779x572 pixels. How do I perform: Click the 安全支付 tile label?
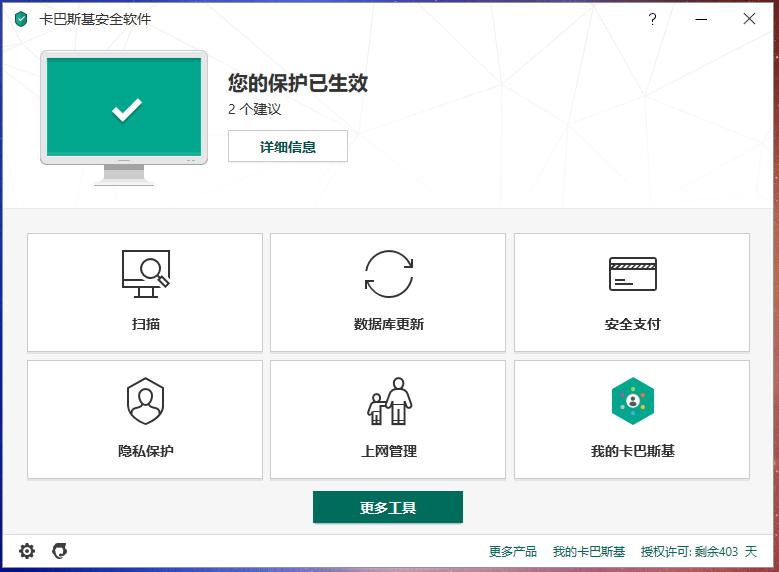click(632, 324)
